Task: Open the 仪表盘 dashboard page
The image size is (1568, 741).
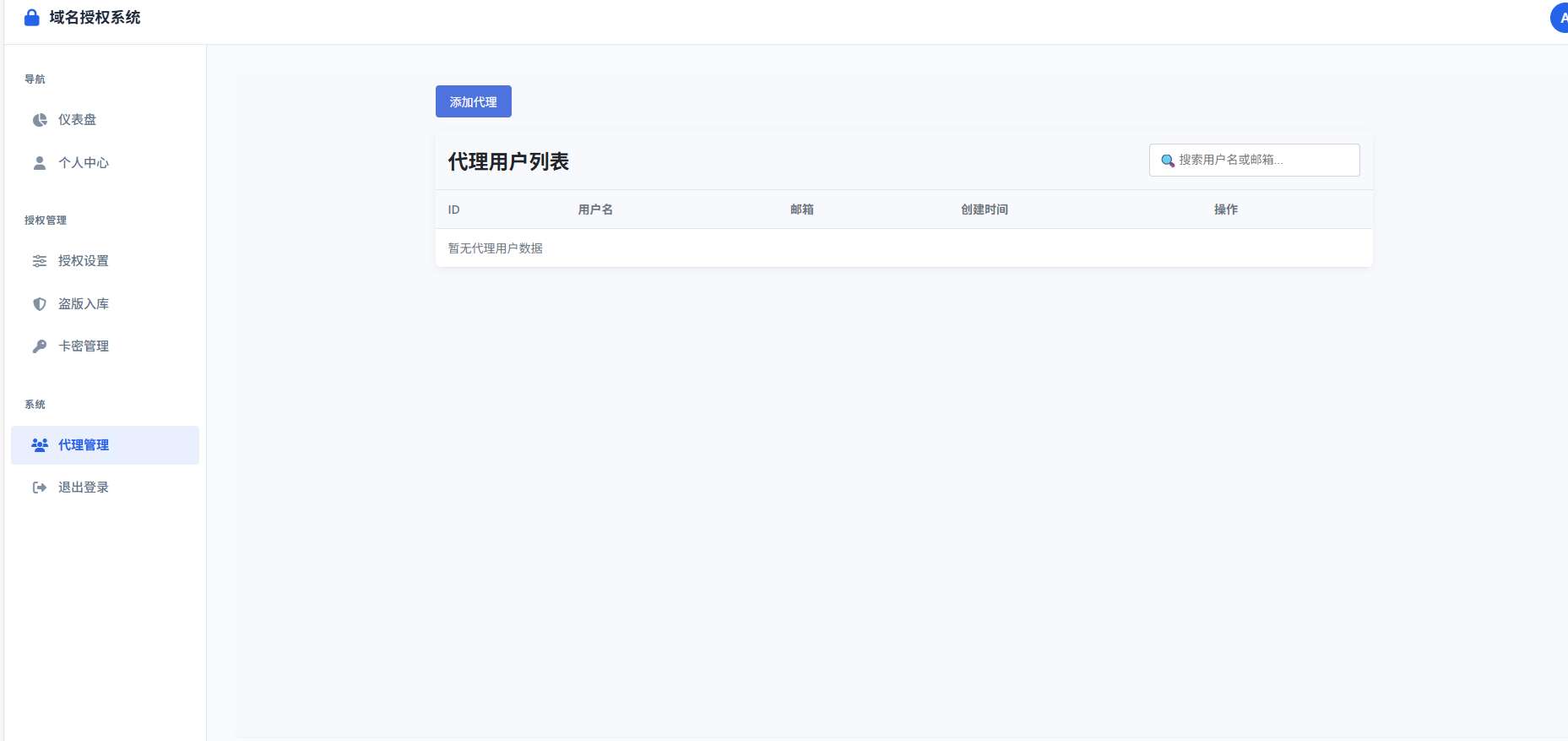Action: [77, 120]
